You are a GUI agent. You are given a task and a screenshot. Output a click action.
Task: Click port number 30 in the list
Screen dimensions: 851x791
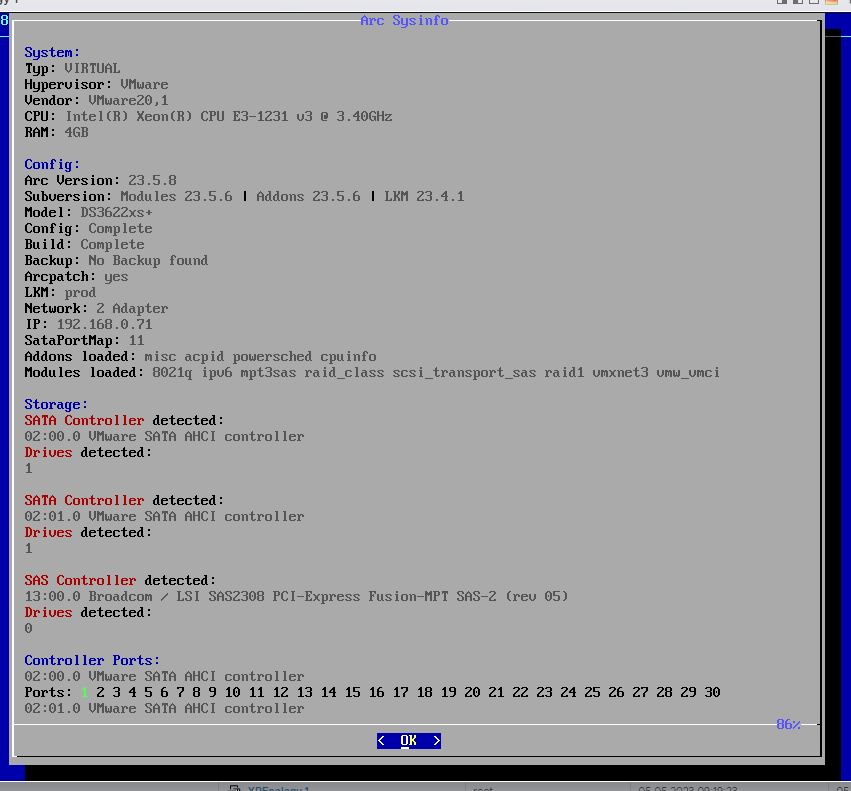pos(713,692)
